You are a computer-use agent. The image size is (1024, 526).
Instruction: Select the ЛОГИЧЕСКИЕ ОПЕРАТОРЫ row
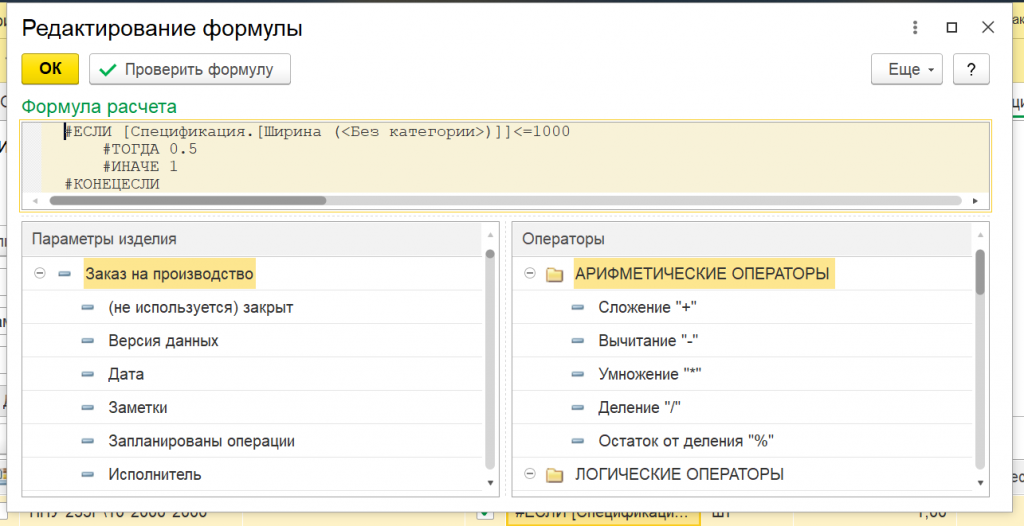point(743,474)
